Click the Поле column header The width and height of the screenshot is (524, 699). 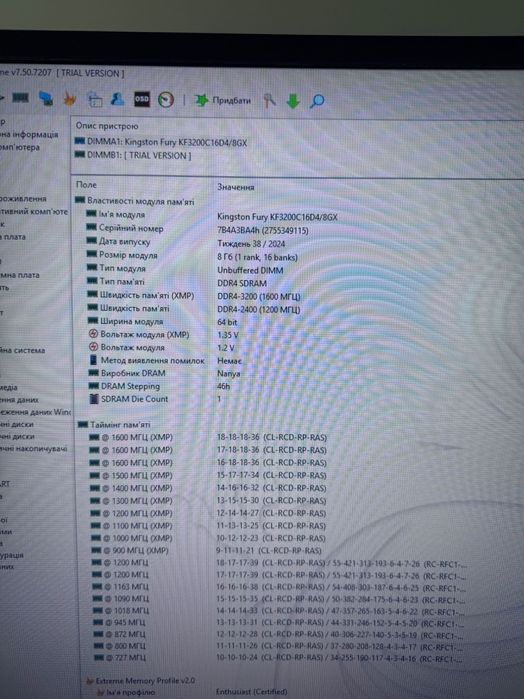pos(86,185)
